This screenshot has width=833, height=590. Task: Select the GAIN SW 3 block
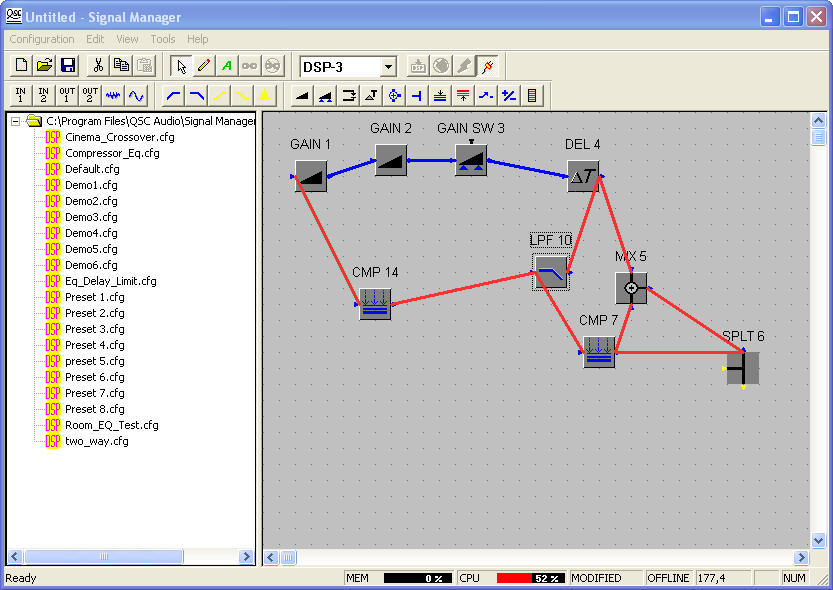click(471, 160)
